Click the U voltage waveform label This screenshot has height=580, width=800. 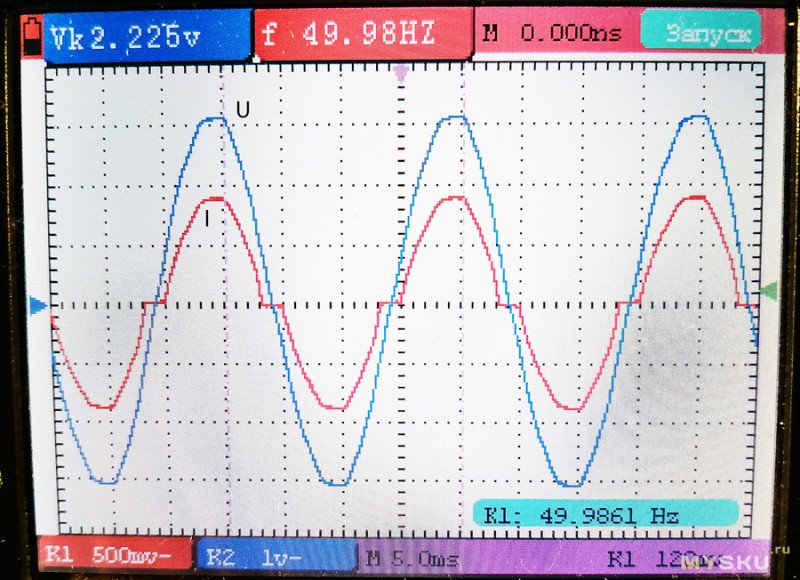click(x=242, y=110)
